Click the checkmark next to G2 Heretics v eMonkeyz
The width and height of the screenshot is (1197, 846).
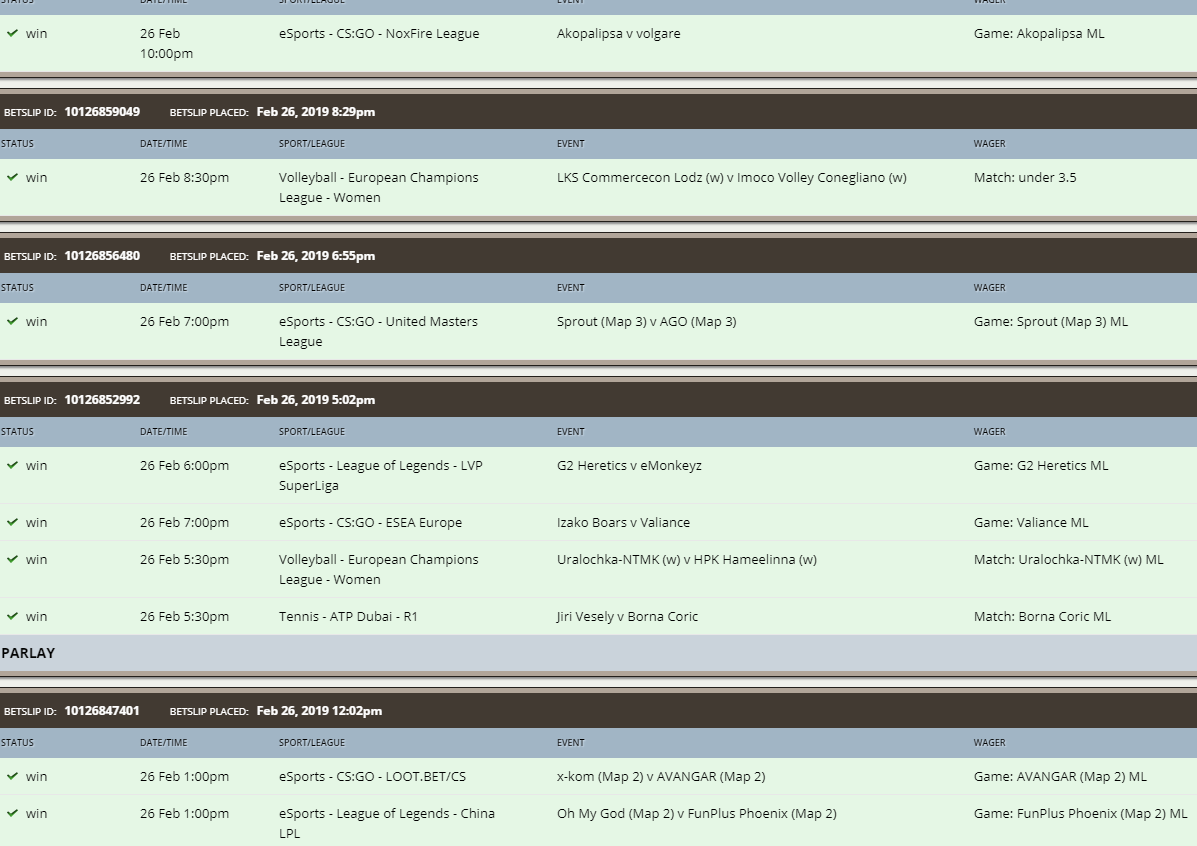point(12,465)
